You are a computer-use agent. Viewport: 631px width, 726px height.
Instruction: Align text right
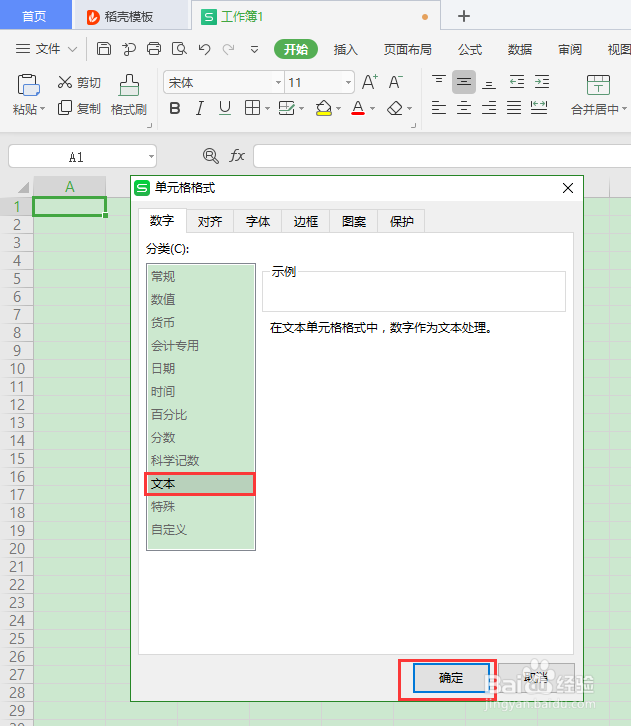tap(488, 108)
